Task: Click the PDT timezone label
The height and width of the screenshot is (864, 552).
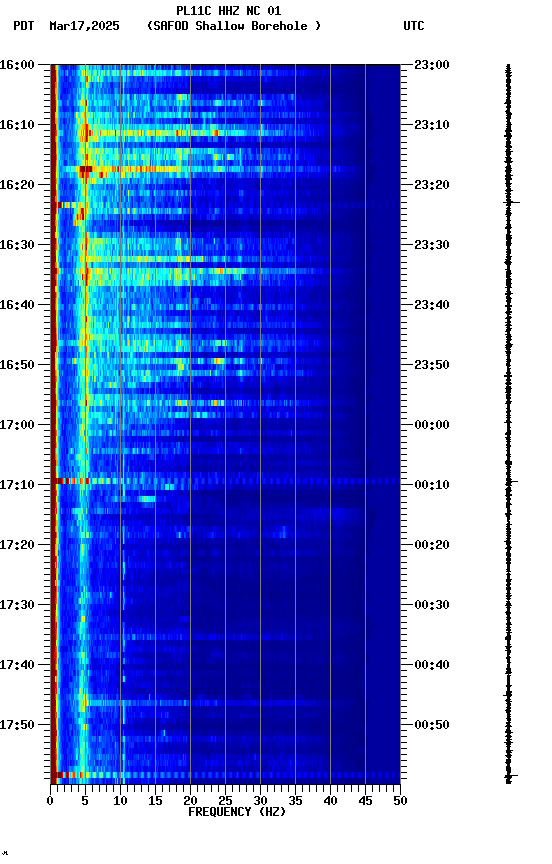Action: coord(24,26)
